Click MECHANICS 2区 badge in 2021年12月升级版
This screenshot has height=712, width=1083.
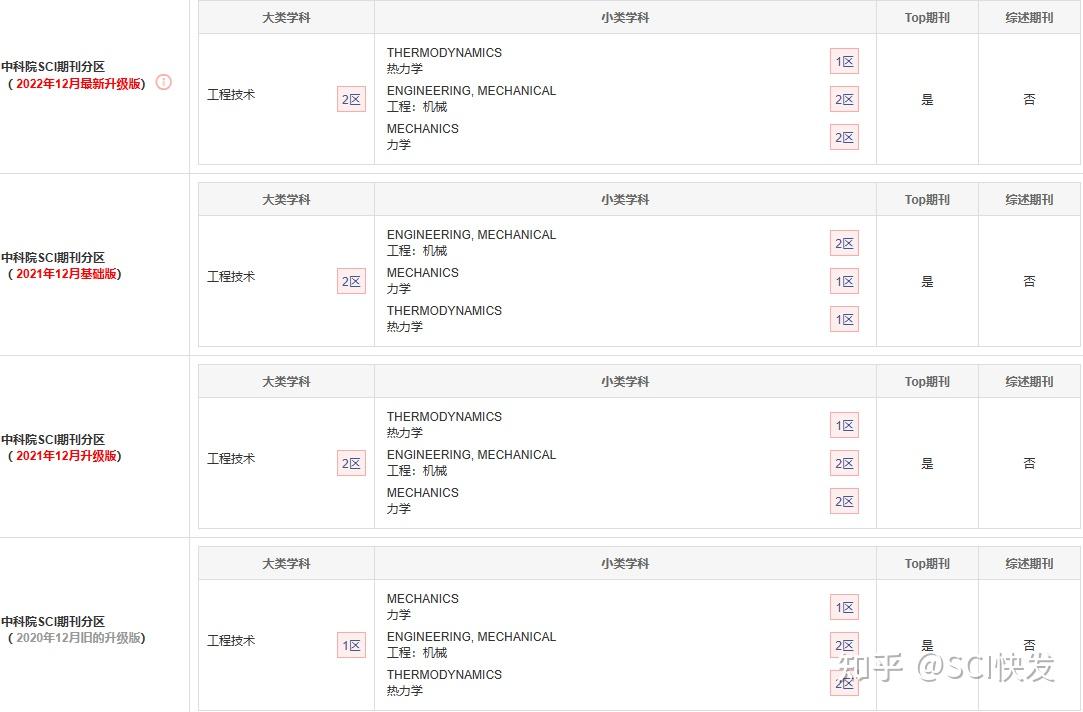[844, 501]
